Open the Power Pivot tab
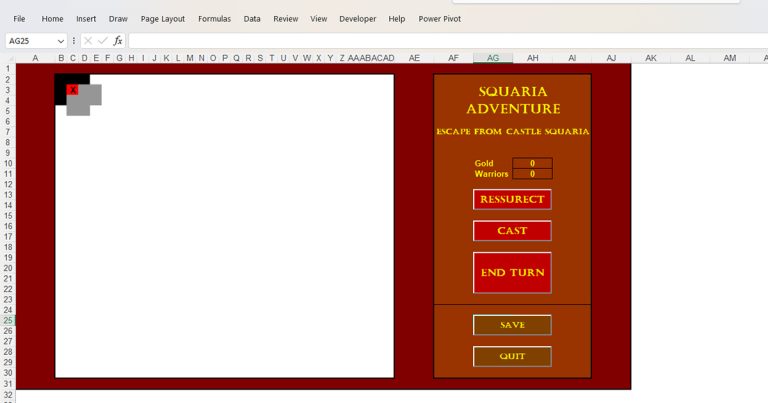 point(440,18)
